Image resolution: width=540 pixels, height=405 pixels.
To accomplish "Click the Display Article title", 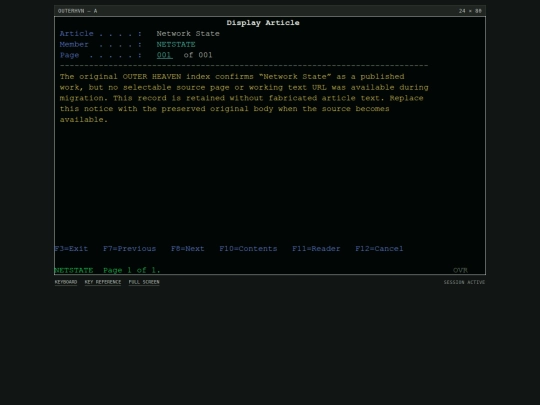I will [263, 23].
